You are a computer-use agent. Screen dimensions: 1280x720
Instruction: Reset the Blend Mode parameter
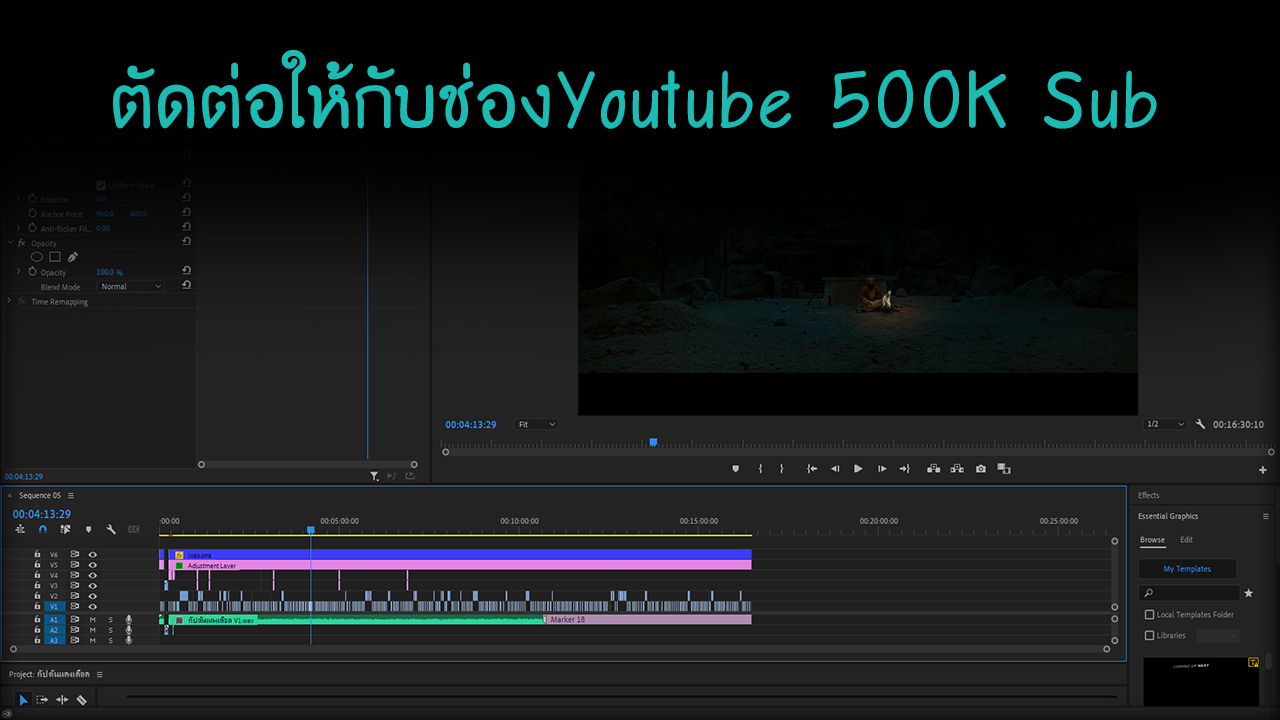pos(186,286)
